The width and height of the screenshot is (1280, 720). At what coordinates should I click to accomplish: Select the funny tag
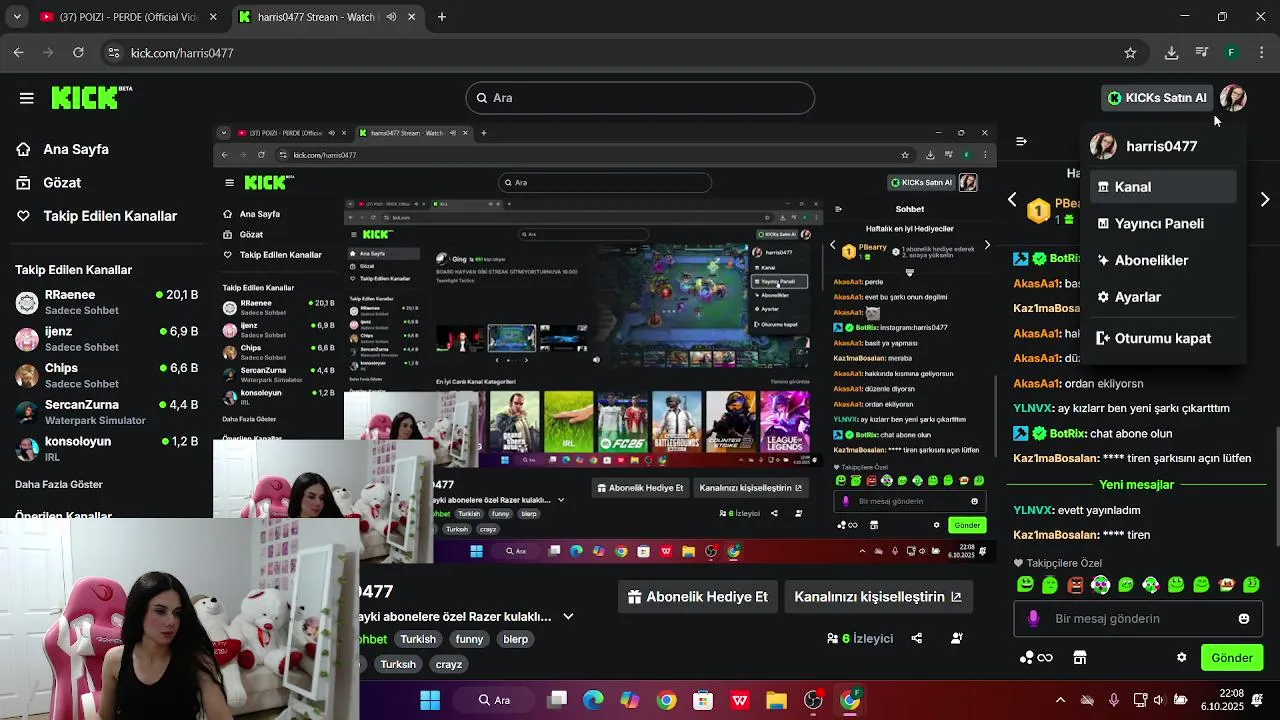coord(469,639)
